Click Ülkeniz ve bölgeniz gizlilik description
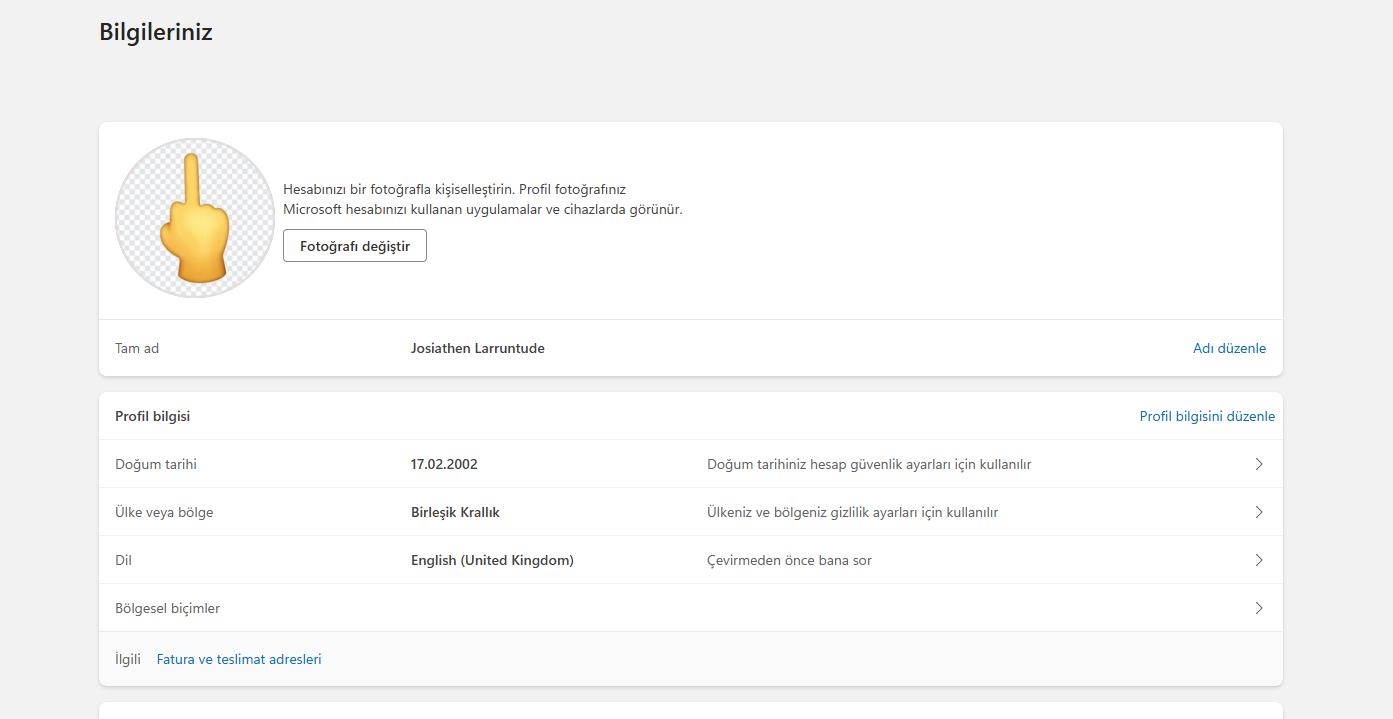 coord(852,512)
